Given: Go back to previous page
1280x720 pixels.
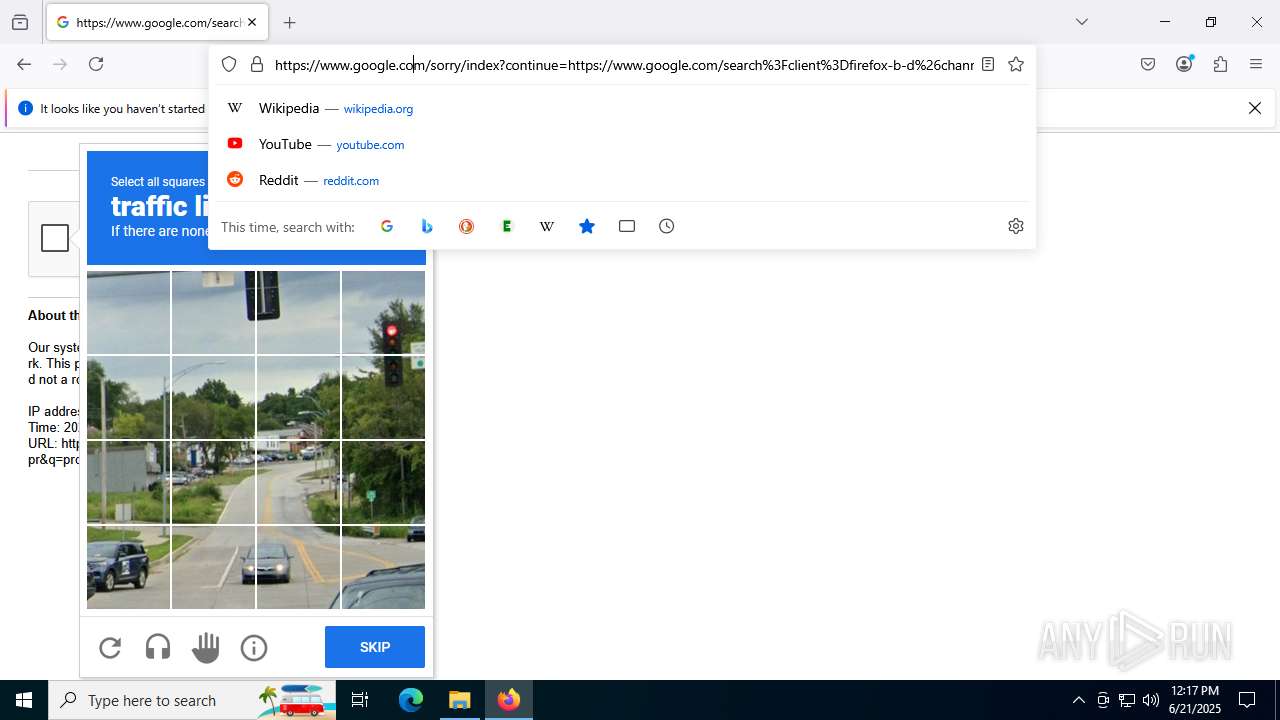Looking at the screenshot, I should [24, 64].
